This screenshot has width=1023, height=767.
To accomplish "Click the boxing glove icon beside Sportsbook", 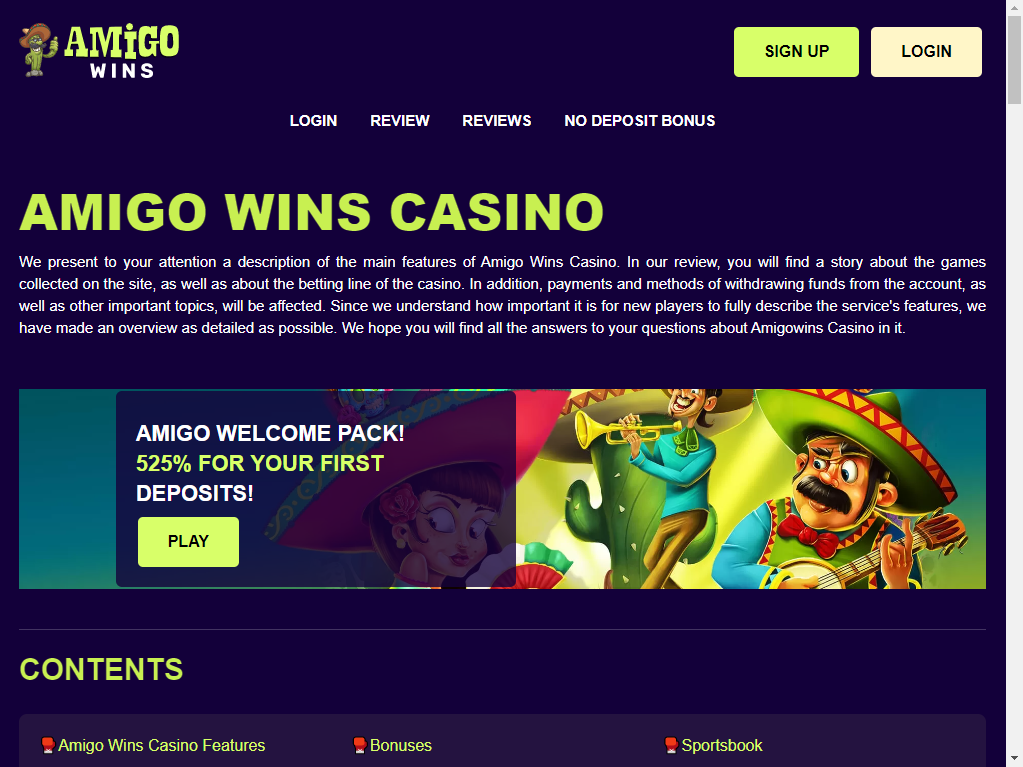I will pos(671,745).
